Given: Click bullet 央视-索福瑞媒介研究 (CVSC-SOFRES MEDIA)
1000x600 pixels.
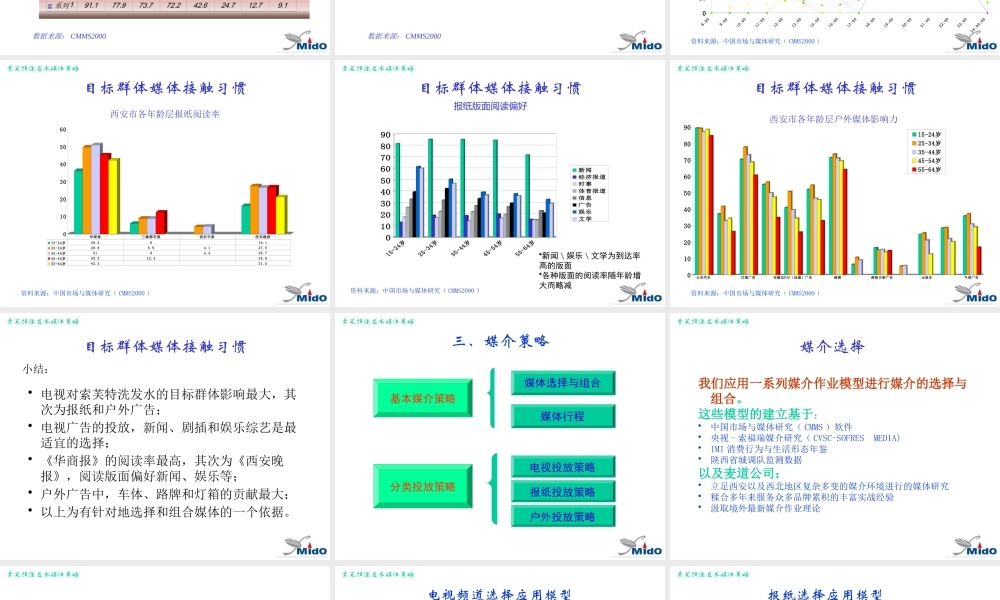Looking at the screenshot, I should click(x=799, y=438).
